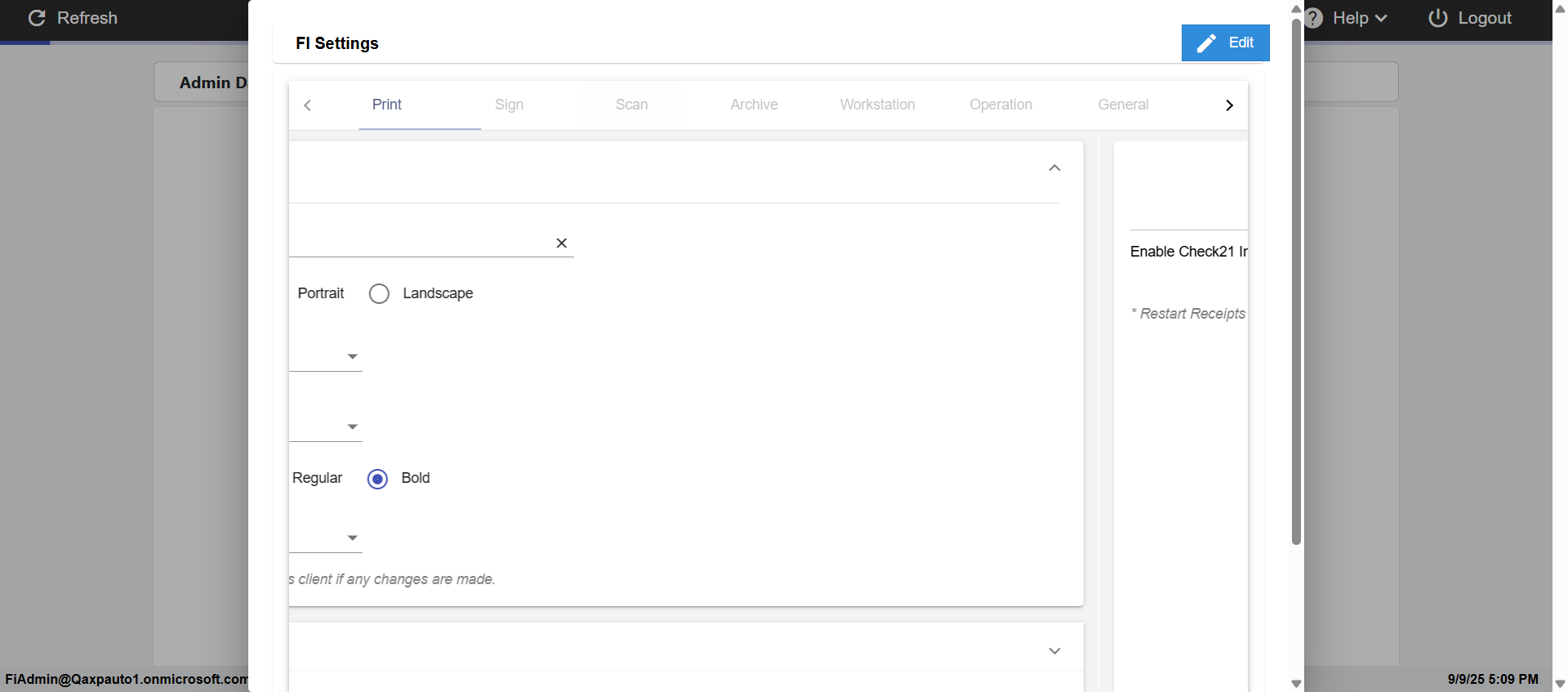Switch to the Archive tab
The width and height of the screenshot is (1568, 692).
coord(754,105)
